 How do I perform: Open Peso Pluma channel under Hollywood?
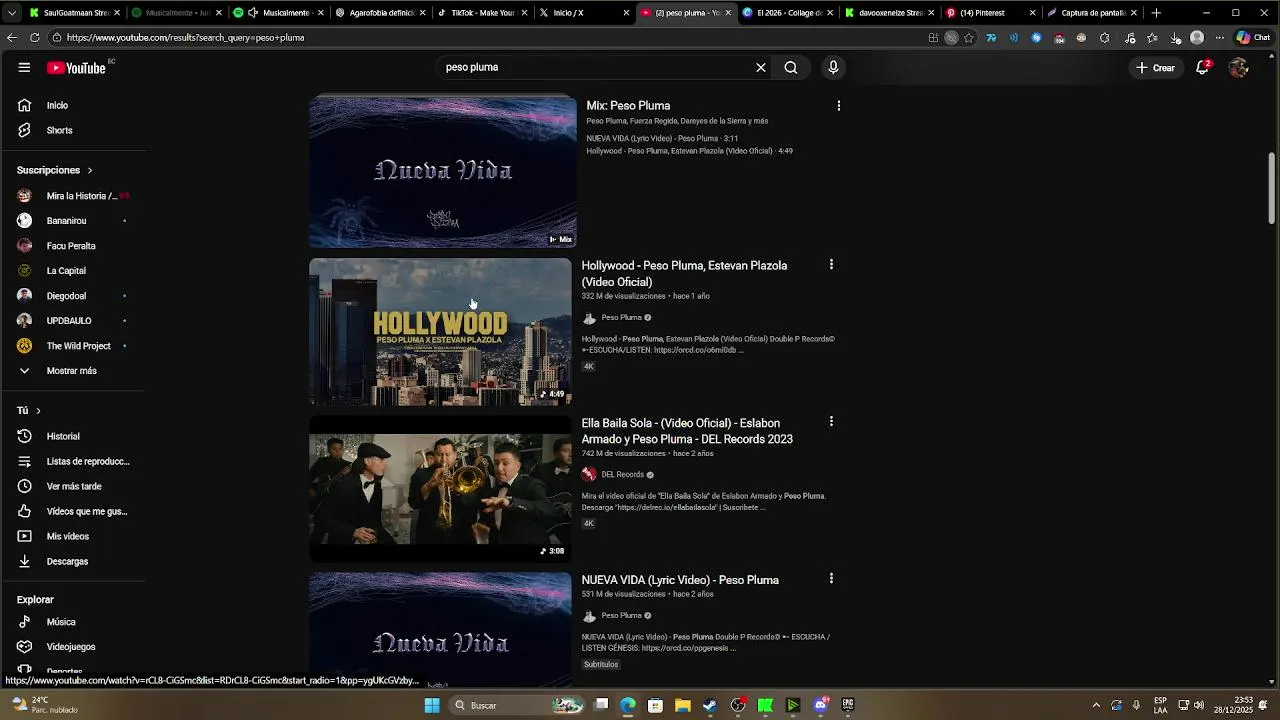click(621, 318)
